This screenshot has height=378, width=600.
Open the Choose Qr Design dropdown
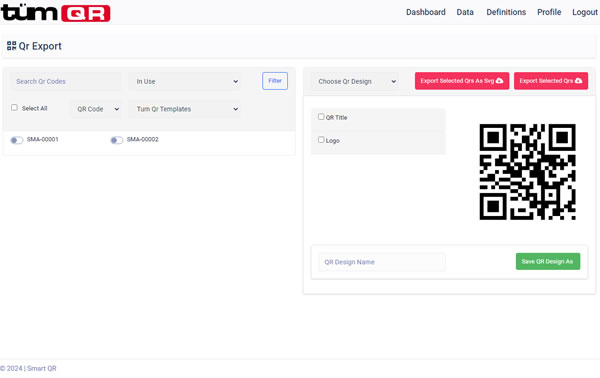click(355, 81)
